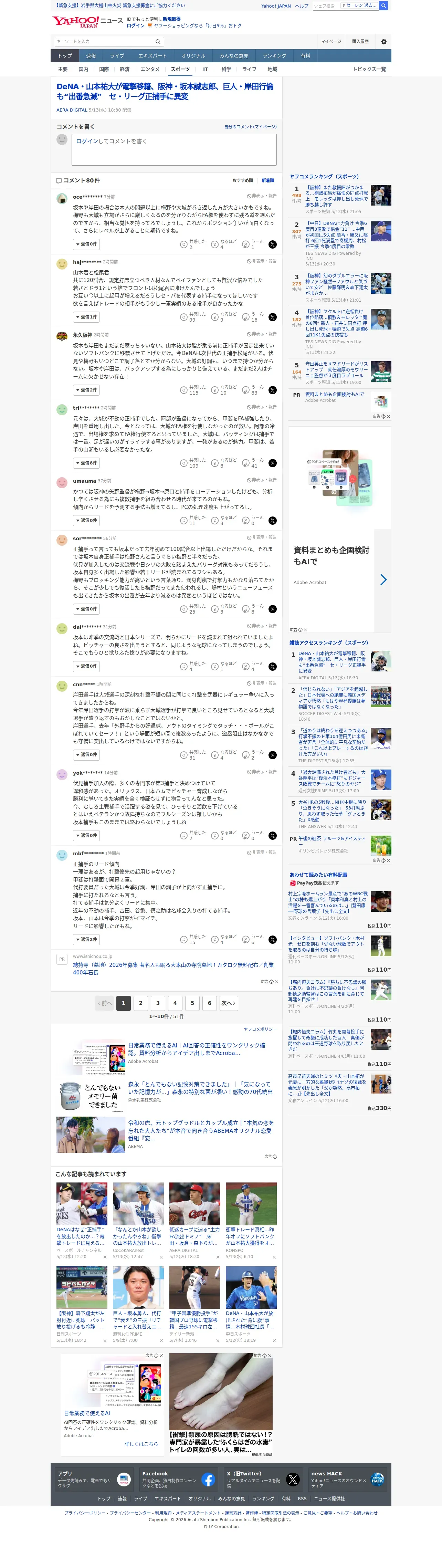Click "うーん" reaction on oce's comment
The image size is (442, 1568).
[x=253, y=244]
